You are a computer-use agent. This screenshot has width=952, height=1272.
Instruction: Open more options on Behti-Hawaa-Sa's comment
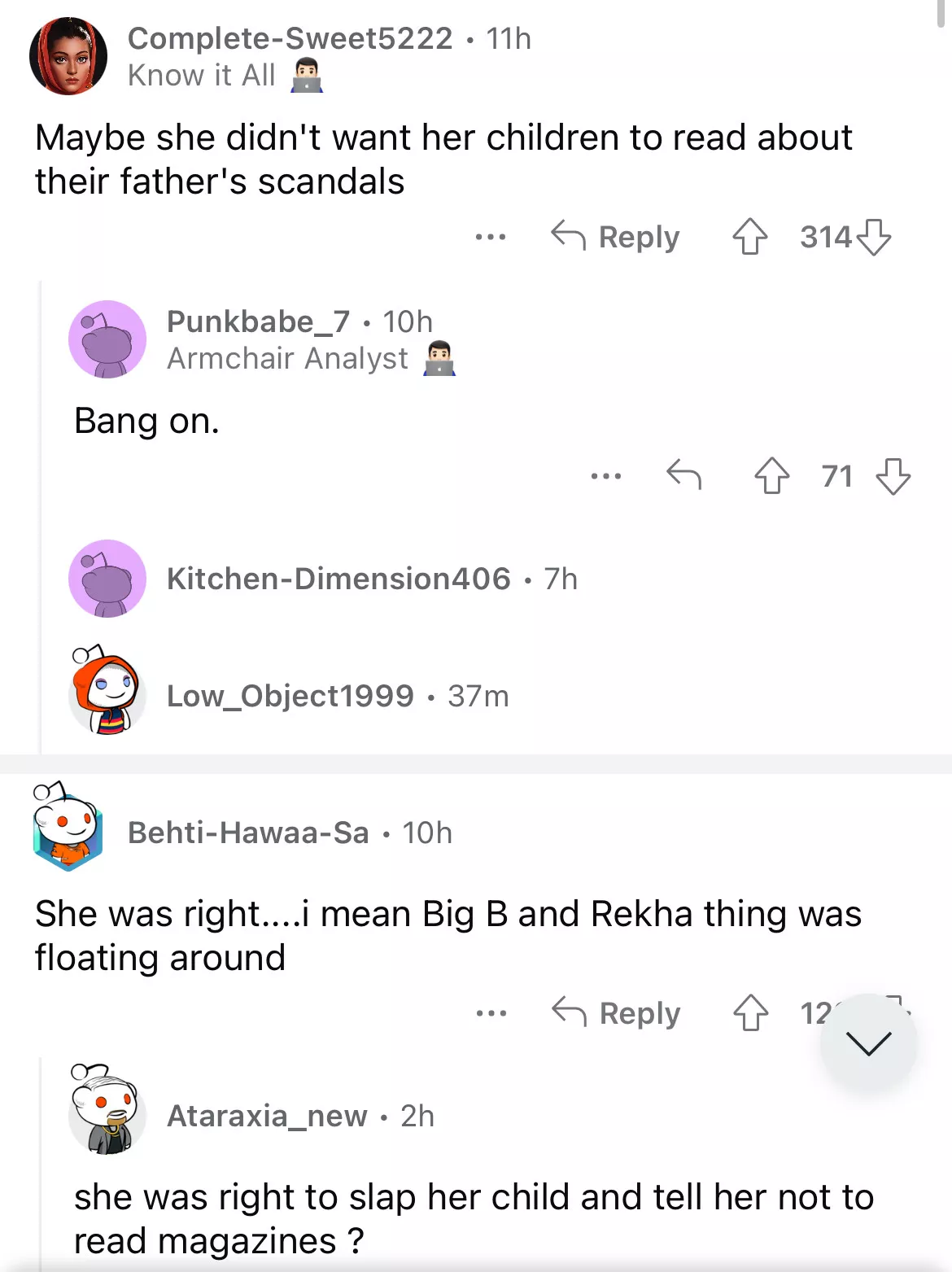click(491, 1013)
